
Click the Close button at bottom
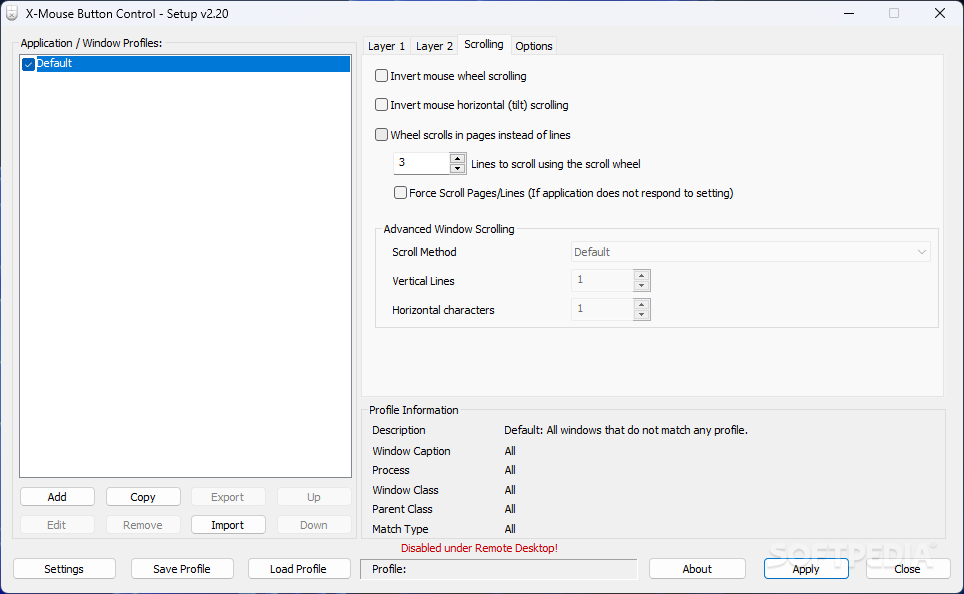tap(907, 569)
